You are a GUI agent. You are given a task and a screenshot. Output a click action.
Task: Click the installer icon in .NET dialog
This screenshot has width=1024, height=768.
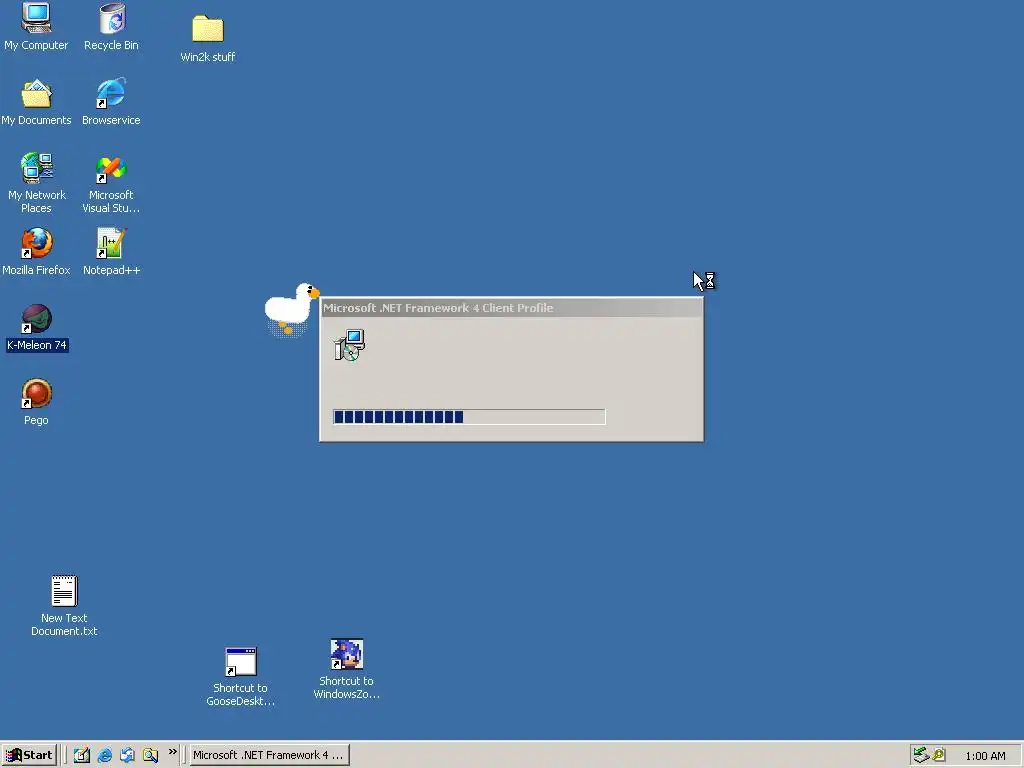tap(349, 345)
